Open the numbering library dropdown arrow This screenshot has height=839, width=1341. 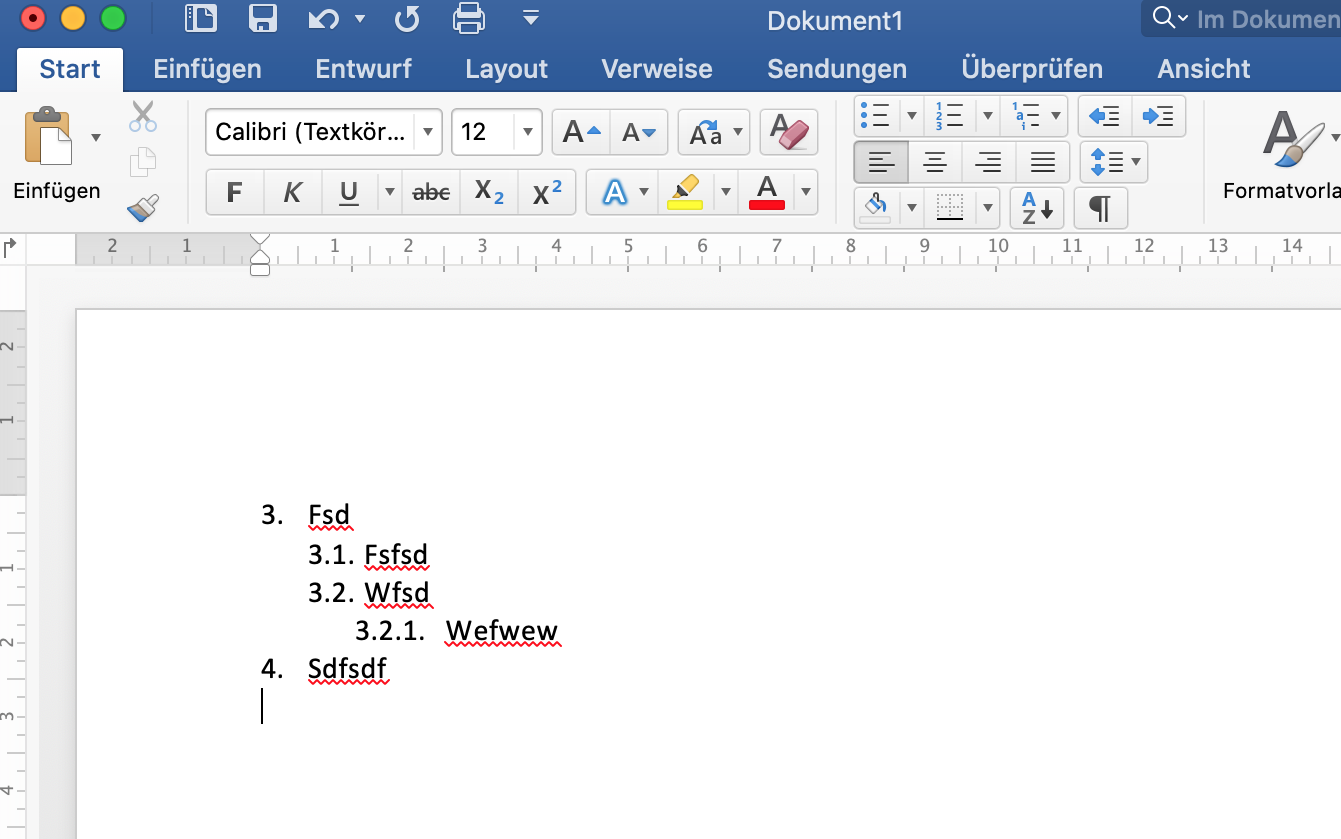987,116
